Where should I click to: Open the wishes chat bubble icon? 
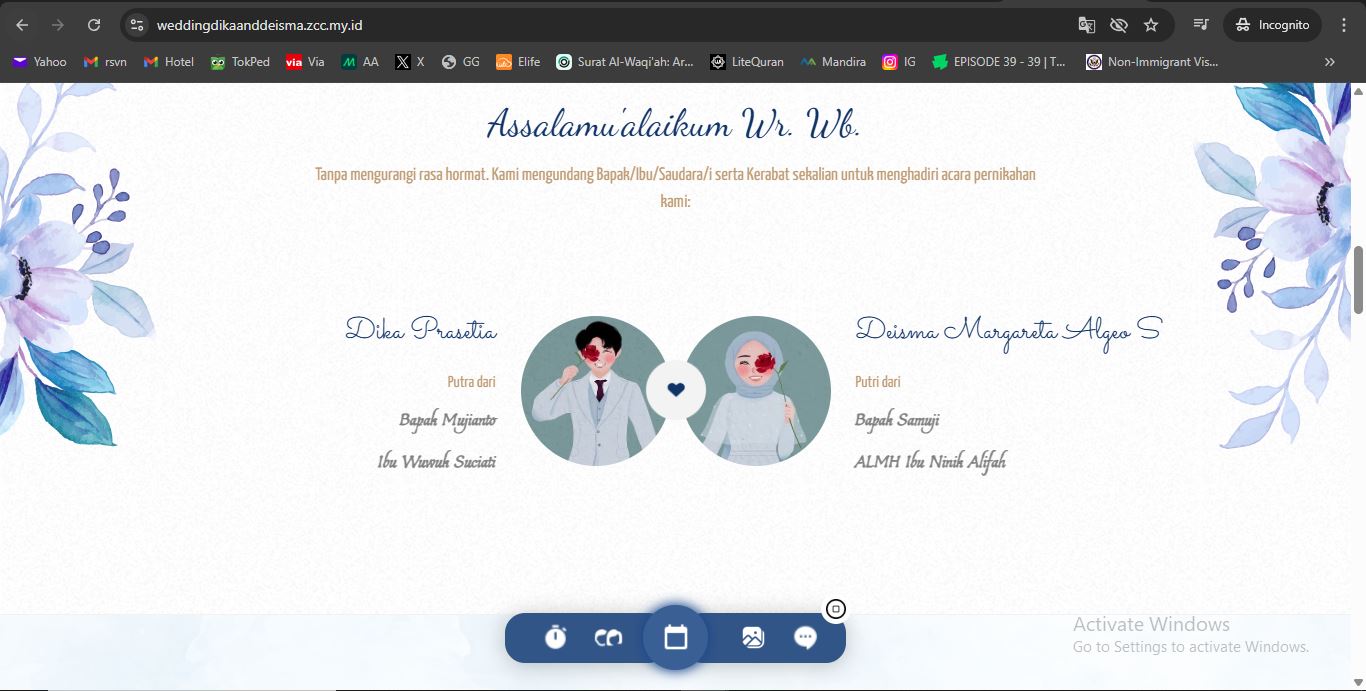pos(805,637)
